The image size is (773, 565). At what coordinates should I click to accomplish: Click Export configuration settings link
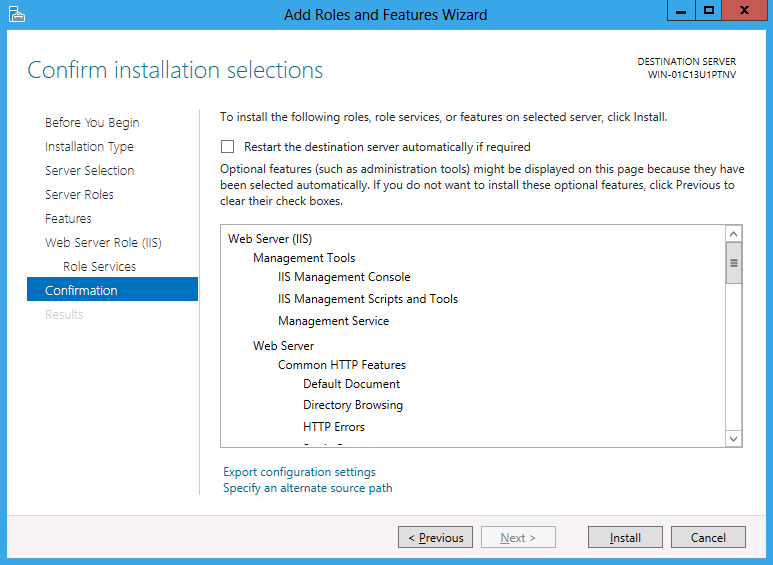pyautogui.click(x=299, y=472)
